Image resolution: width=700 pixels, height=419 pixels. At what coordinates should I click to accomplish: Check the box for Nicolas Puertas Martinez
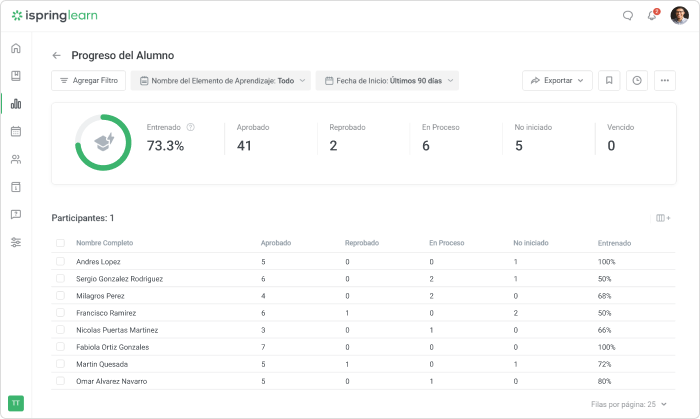[x=60, y=330]
